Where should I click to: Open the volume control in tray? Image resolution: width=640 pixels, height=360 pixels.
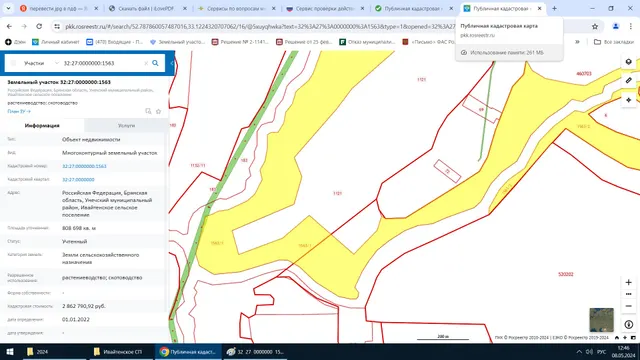589,351
